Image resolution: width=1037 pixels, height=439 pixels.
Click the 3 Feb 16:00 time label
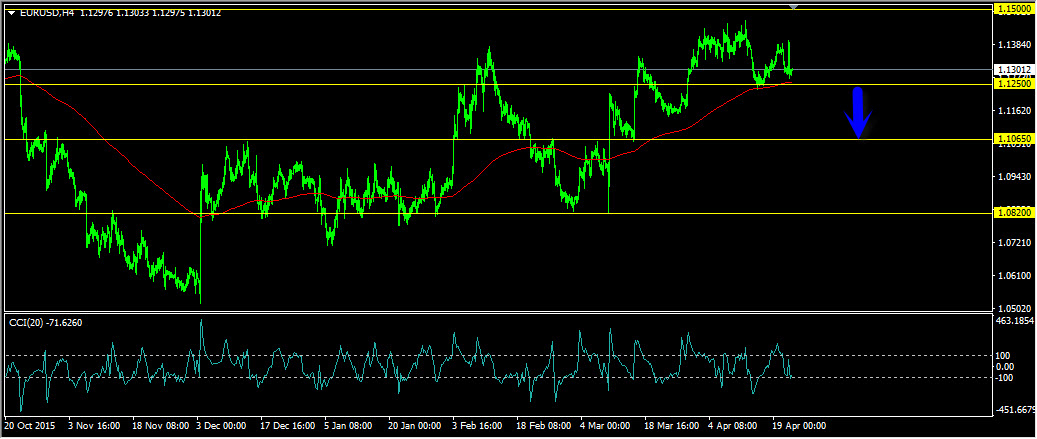(479, 426)
